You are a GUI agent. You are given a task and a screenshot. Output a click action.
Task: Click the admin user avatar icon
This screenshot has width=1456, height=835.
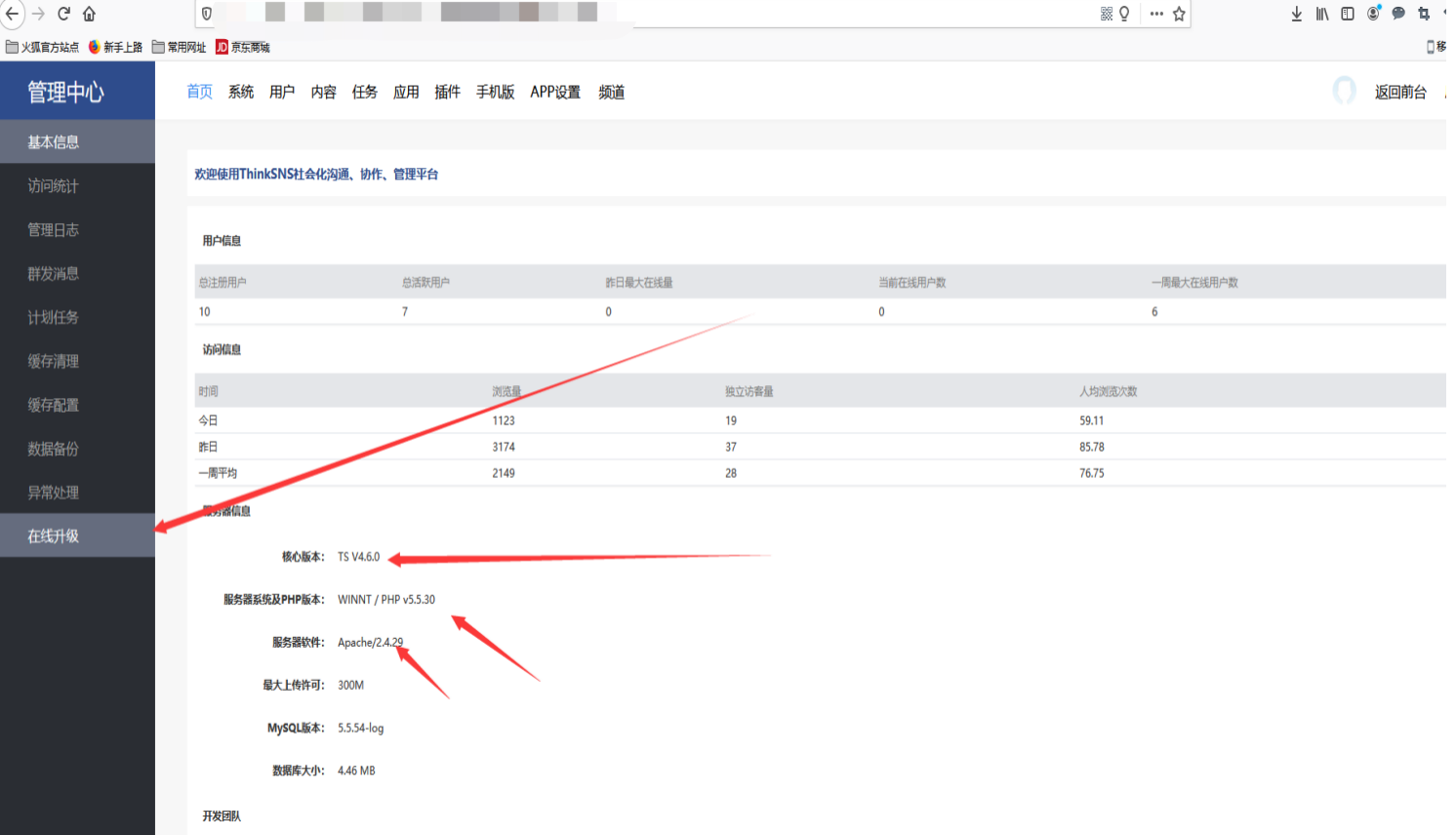1345,91
